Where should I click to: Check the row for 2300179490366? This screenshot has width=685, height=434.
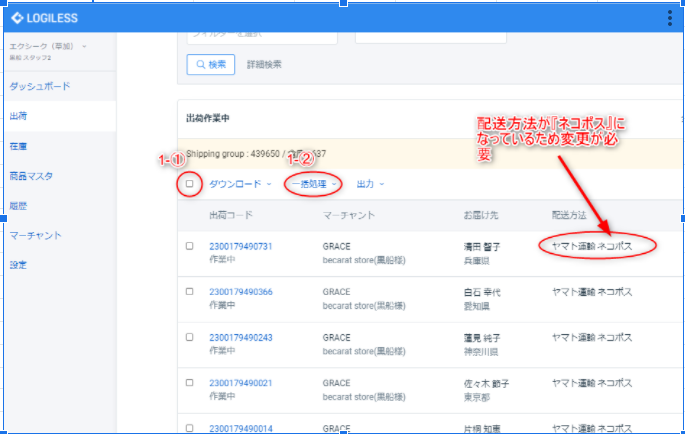[190, 292]
